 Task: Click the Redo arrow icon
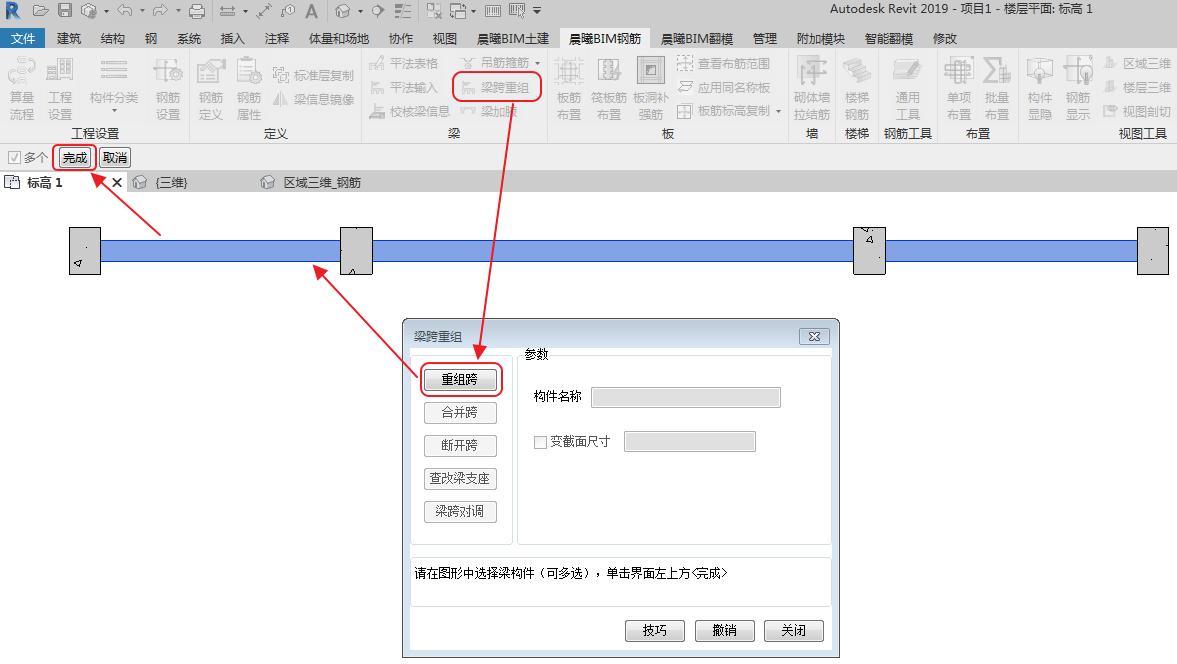point(160,11)
